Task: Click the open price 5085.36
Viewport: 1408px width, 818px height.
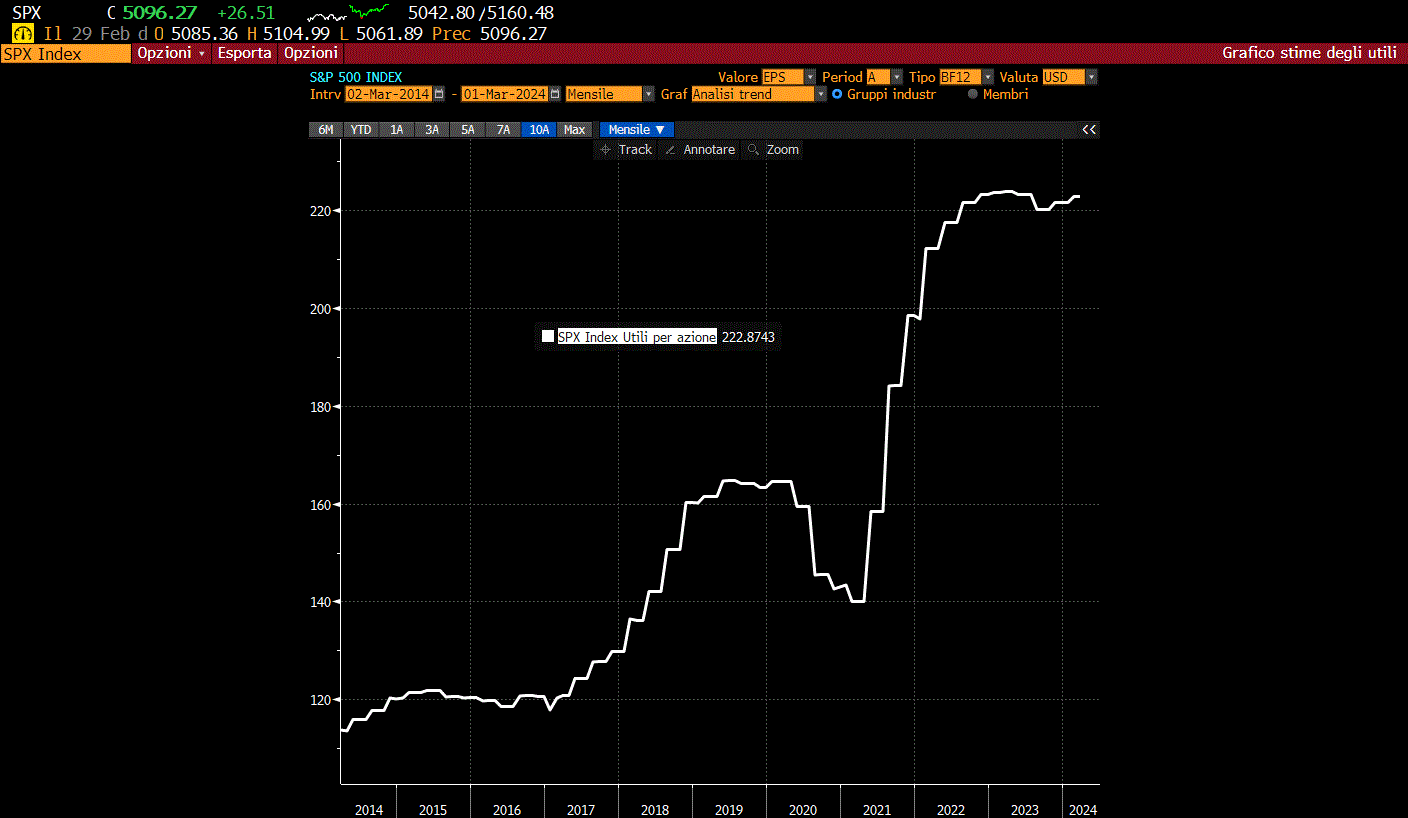Action: click(x=205, y=33)
